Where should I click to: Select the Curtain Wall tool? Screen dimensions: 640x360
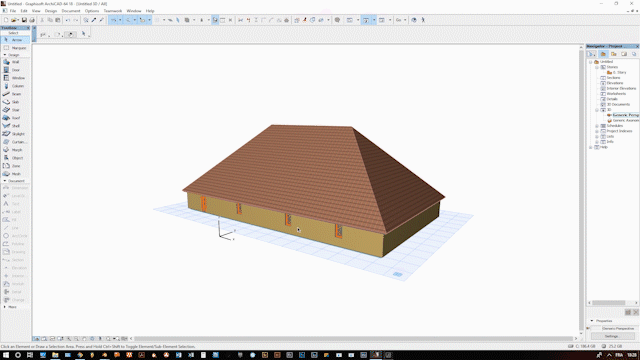[x=15, y=142]
